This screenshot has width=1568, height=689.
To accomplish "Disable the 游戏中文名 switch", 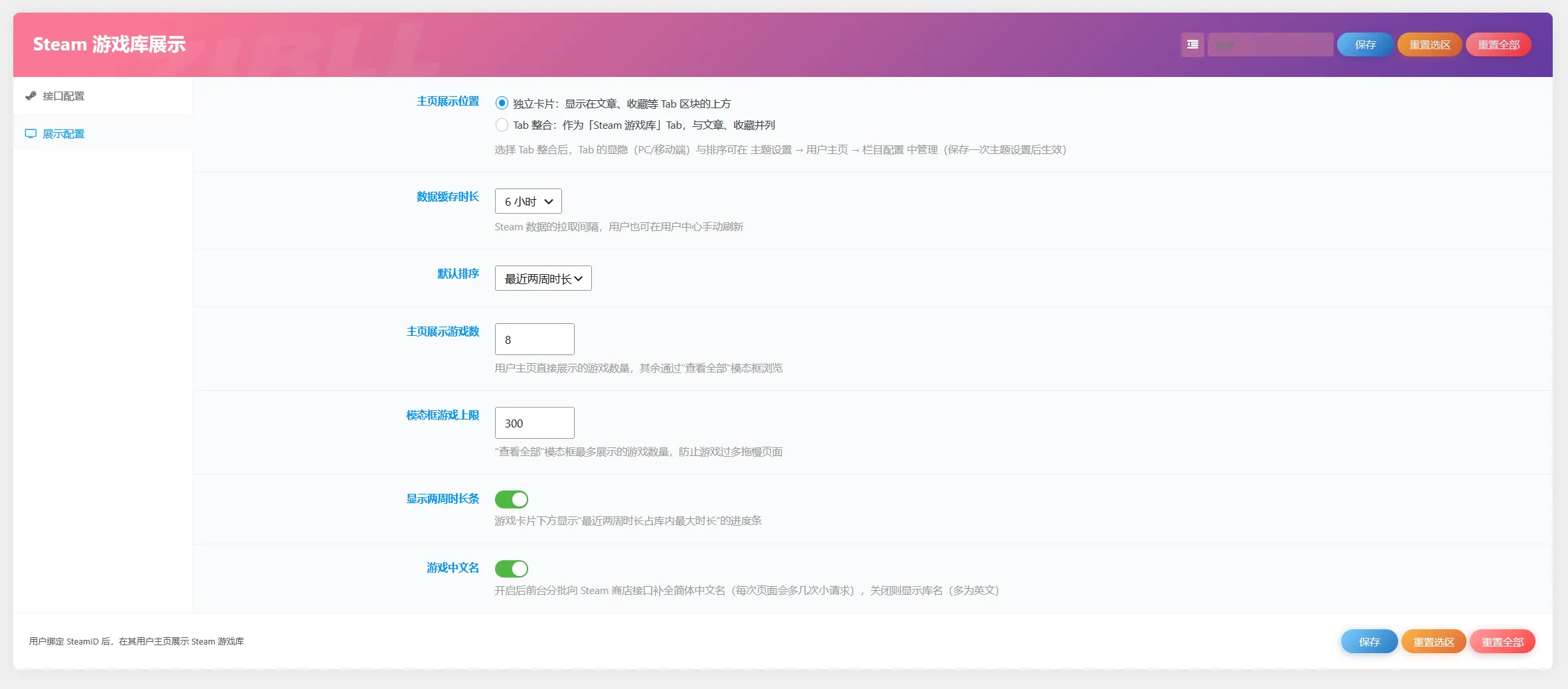I will [x=512, y=569].
